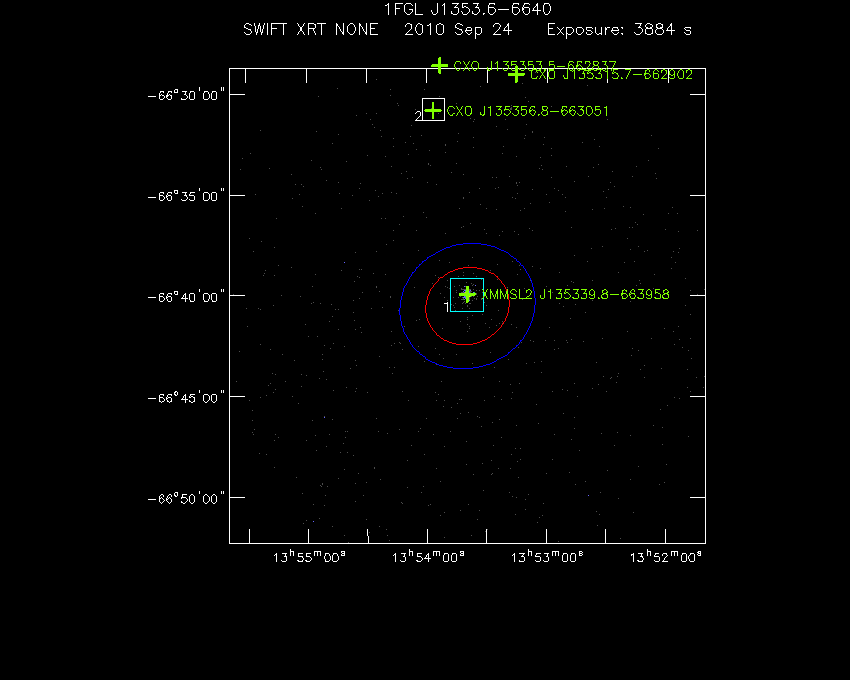Click the -66°35'00" declination axis label
This screenshot has height=680, width=850.
pos(186,196)
